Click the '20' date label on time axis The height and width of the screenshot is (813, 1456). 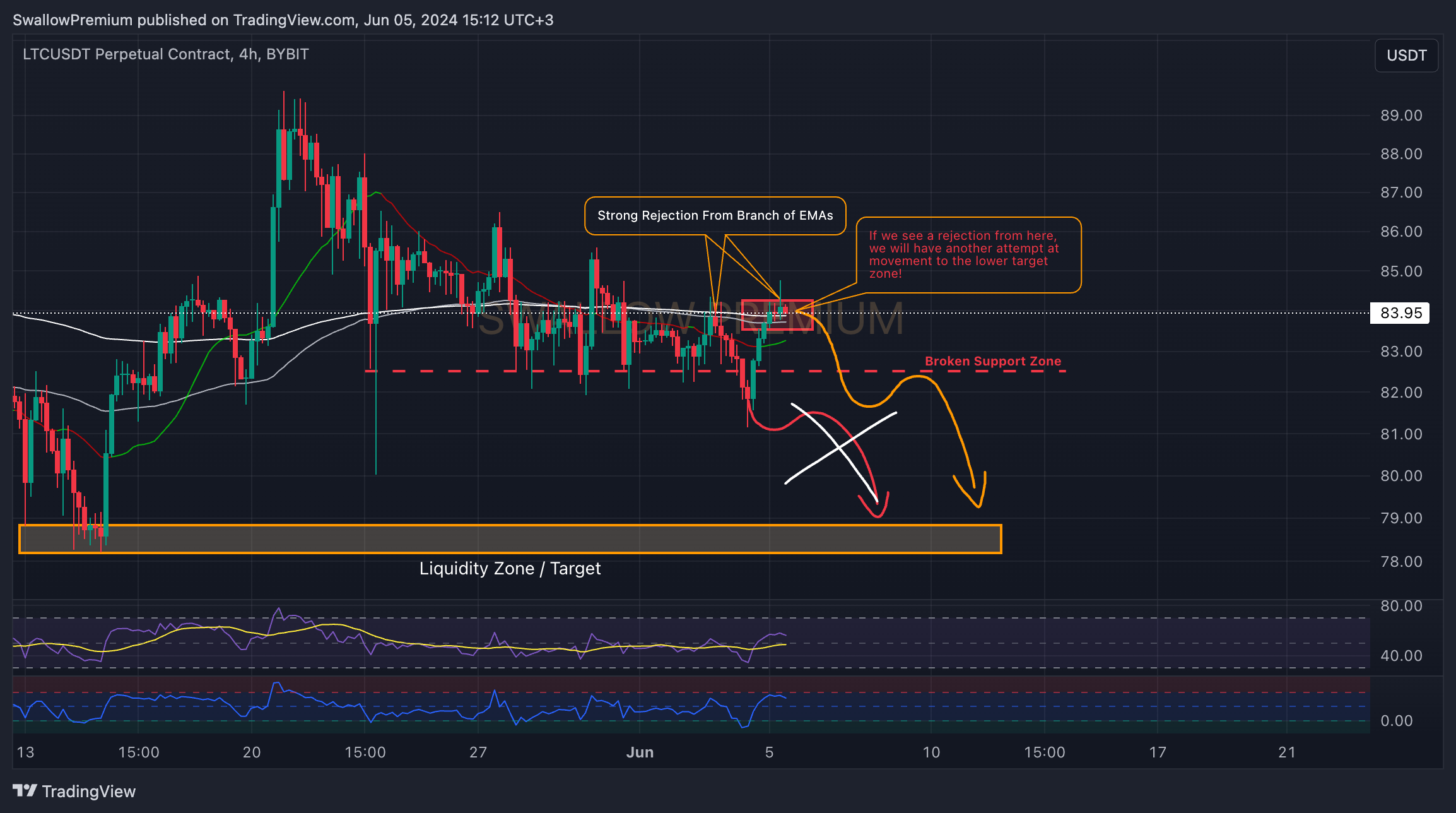[252, 752]
